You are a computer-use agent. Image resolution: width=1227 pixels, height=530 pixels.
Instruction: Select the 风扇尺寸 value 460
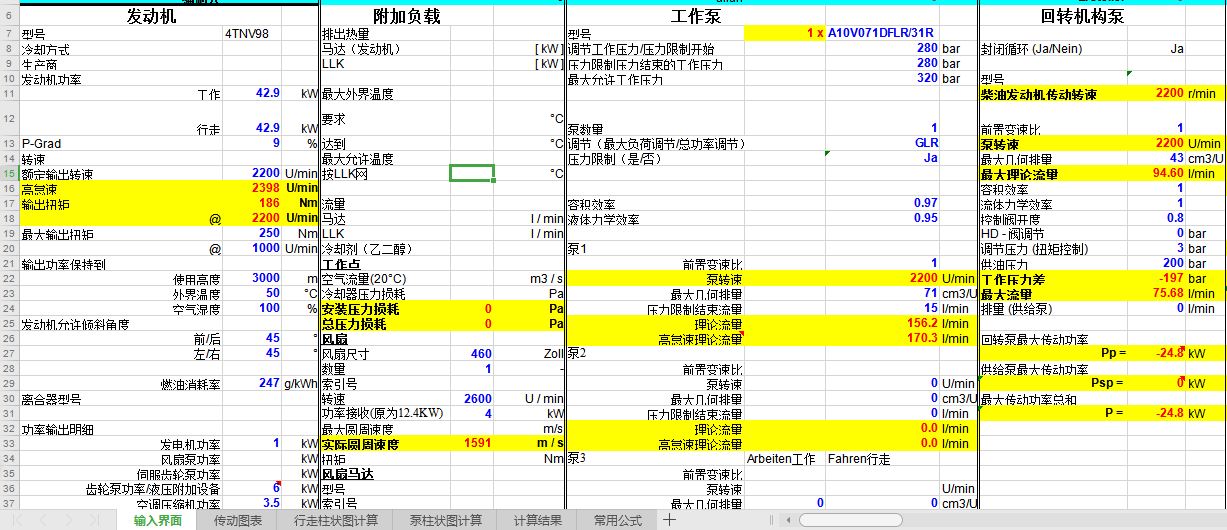coord(472,353)
